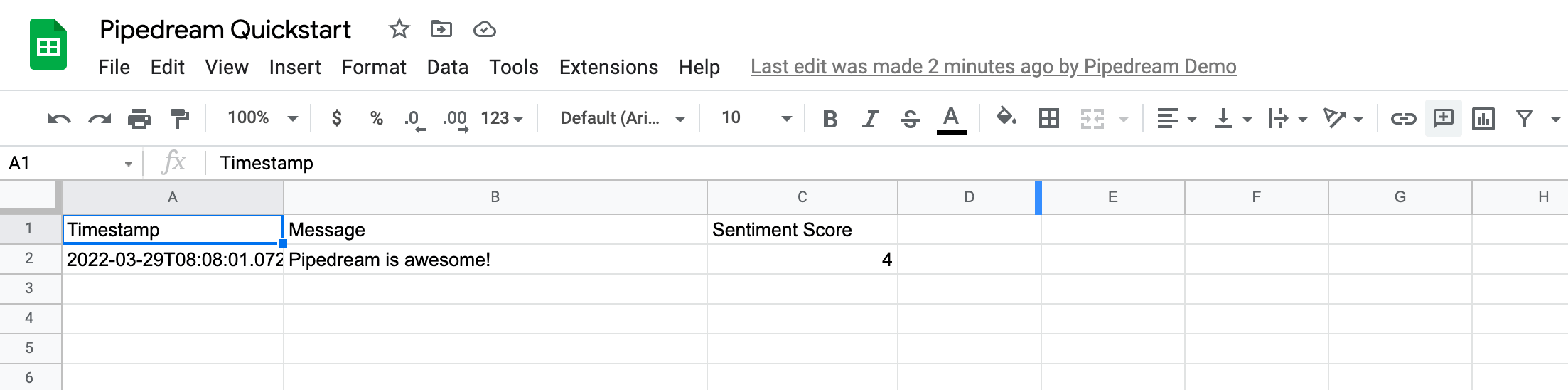This screenshot has width=1568, height=390.
Task: Select the cell containing Pipedream is awesome!
Action: pyautogui.click(x=495, y=260)
